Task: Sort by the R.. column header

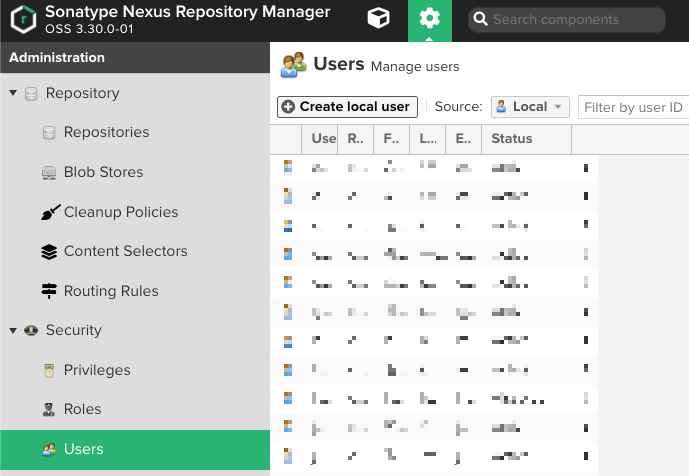Action: click(355, 139)
